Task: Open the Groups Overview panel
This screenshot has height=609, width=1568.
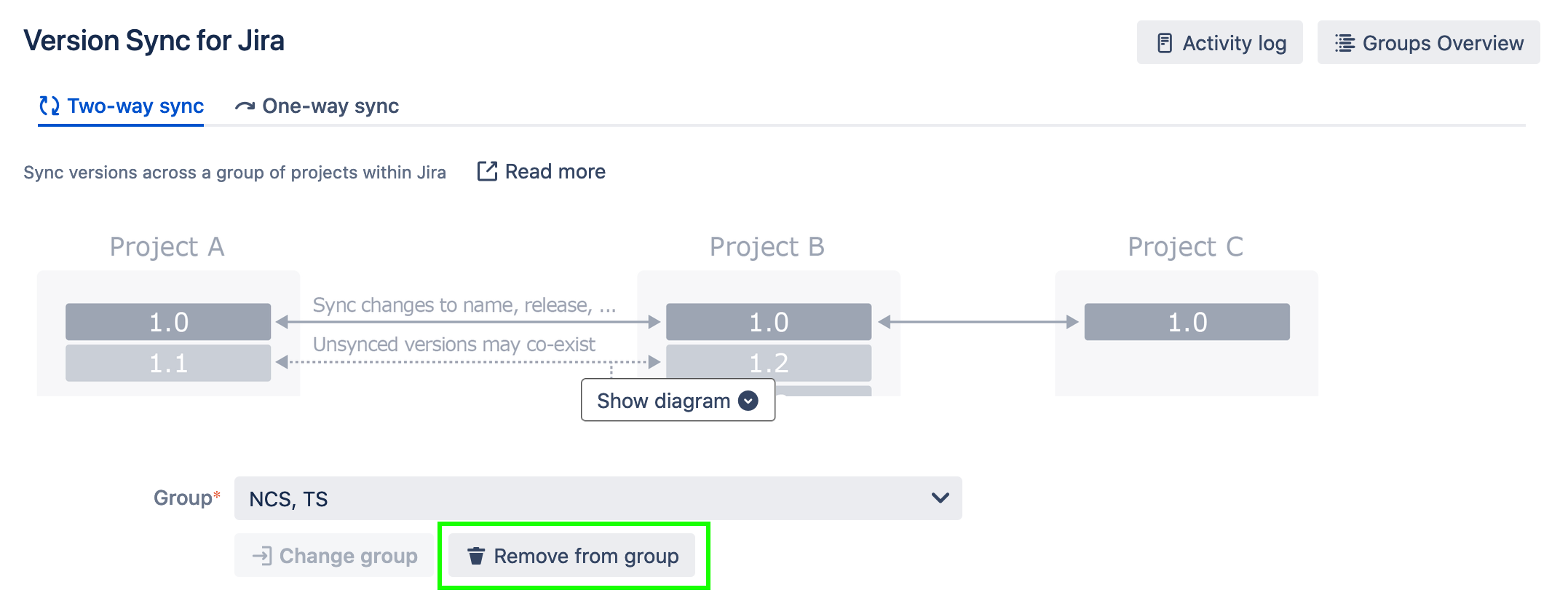Action: click(x=1428, y=43)
